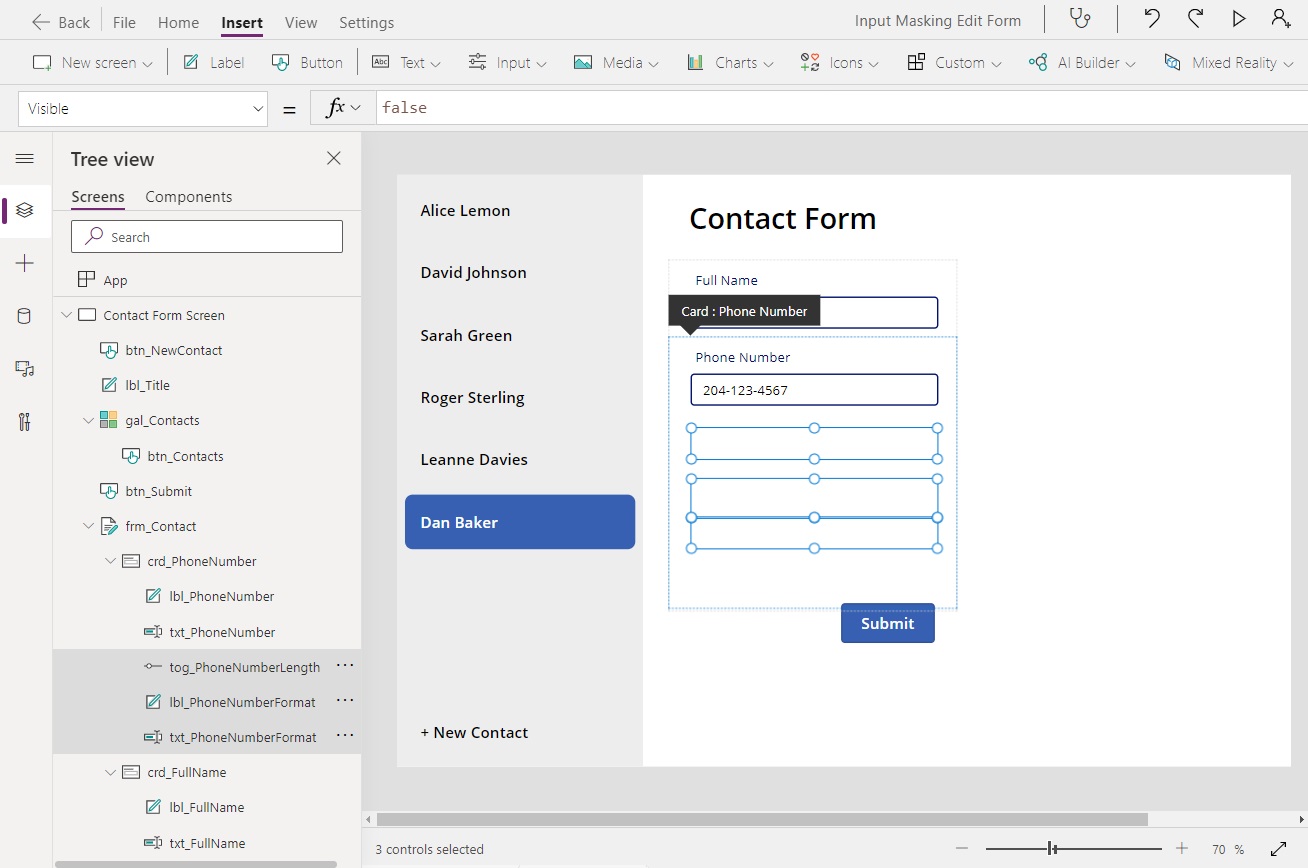1308x868 pixels.
Task: Select the Dan Baker gallery item
Action: coord(519,521)
